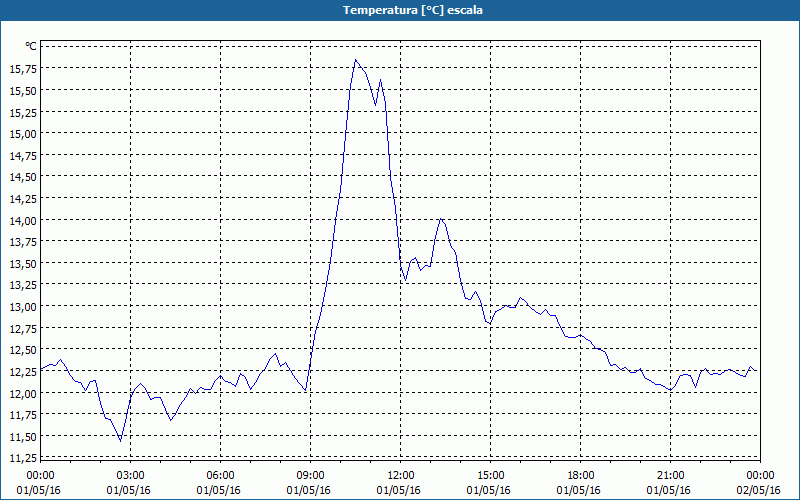Image resolution: width=800 pixels, height=500 pixels.
Task: Click the 12,00 y-axis value
Action: coord(22,393)
